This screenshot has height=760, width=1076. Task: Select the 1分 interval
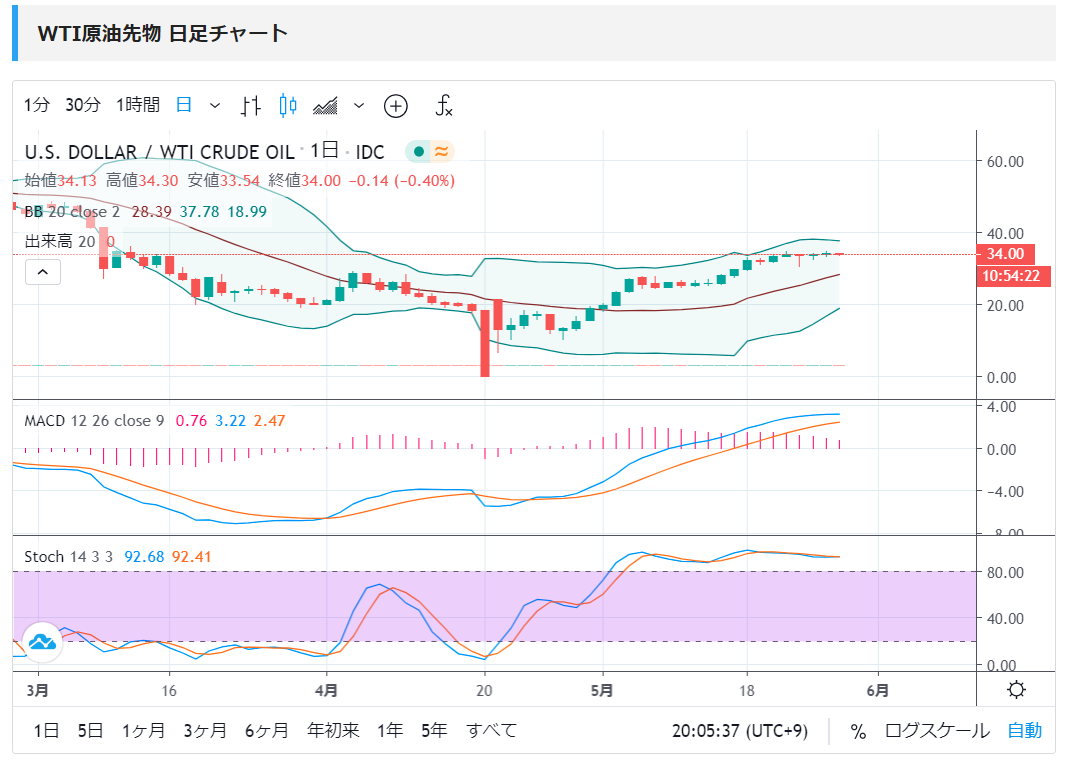[37, 105]
